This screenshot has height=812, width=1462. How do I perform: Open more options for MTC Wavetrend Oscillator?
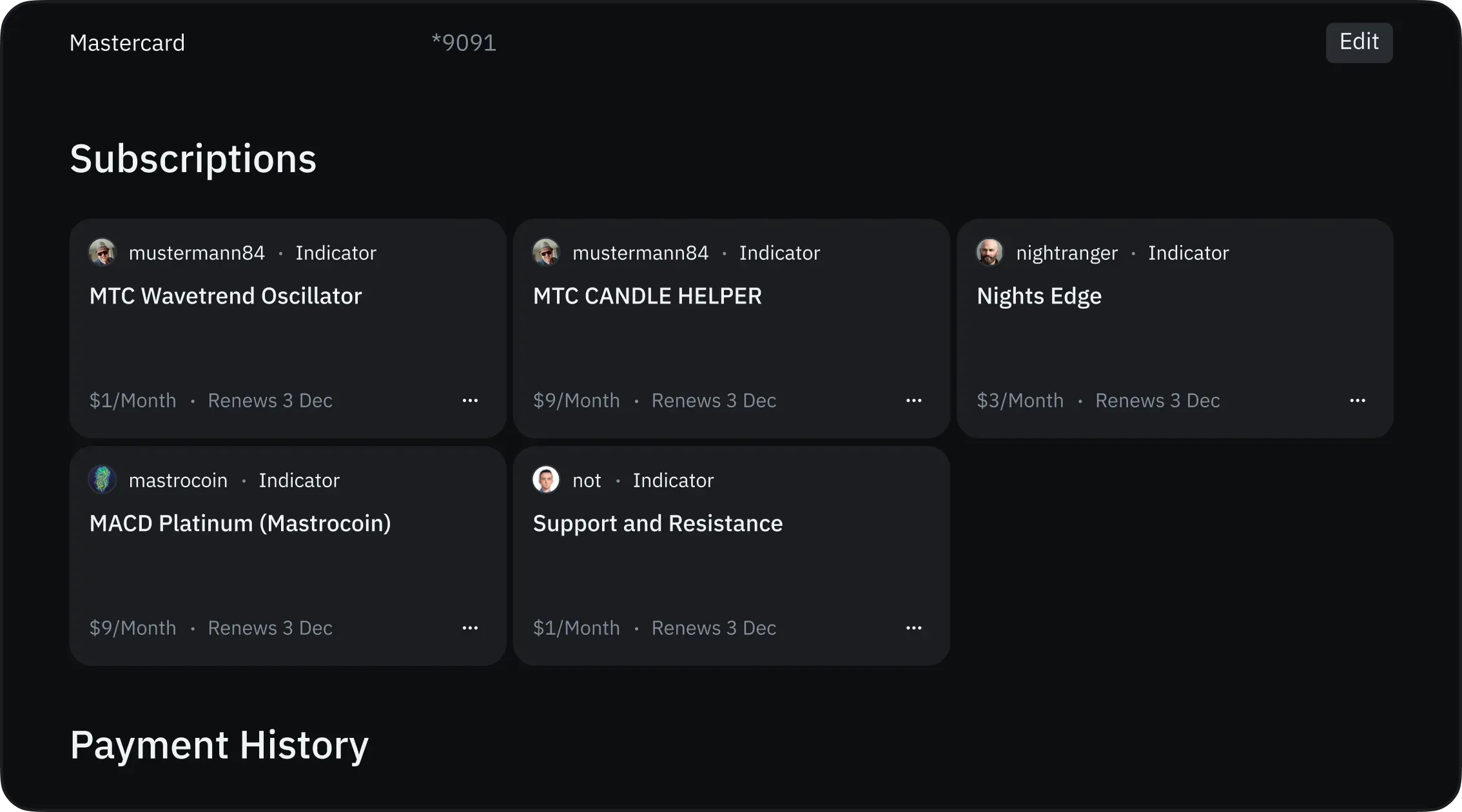click(x=470, y=400)
